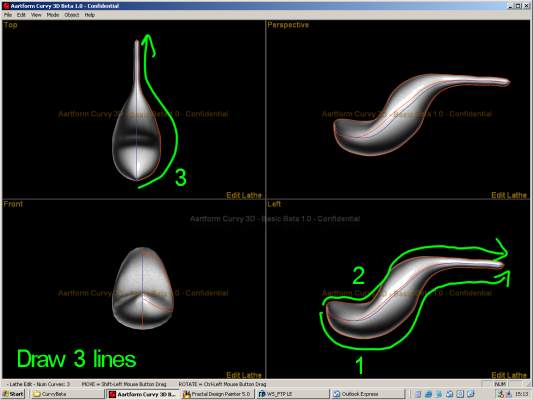Open the Help menu

[90, 15]
